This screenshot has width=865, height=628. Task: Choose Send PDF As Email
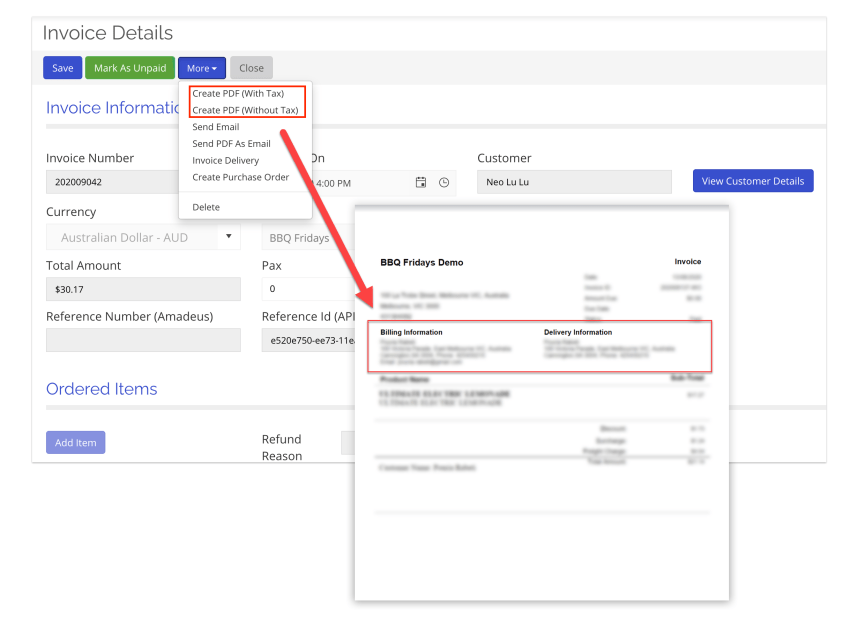coord(231,144)
